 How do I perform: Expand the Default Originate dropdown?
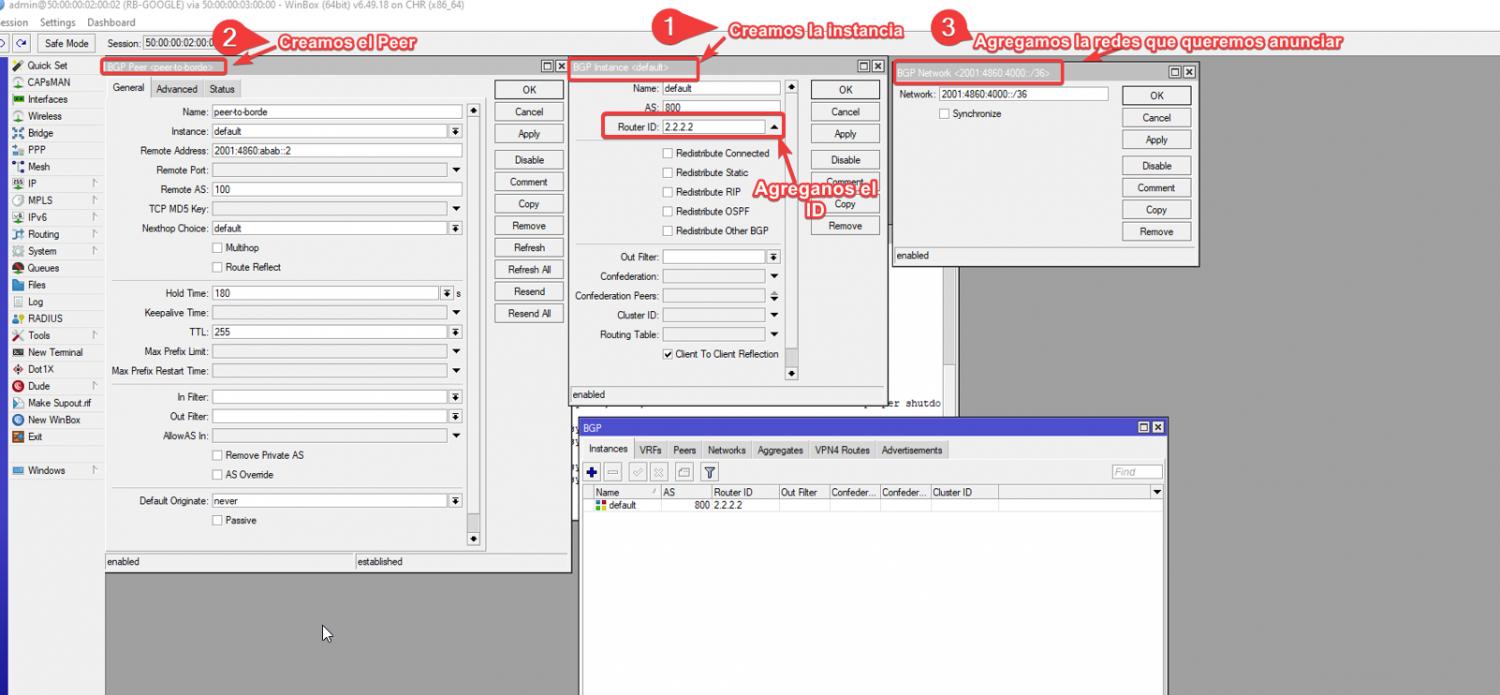click(455, 501)
